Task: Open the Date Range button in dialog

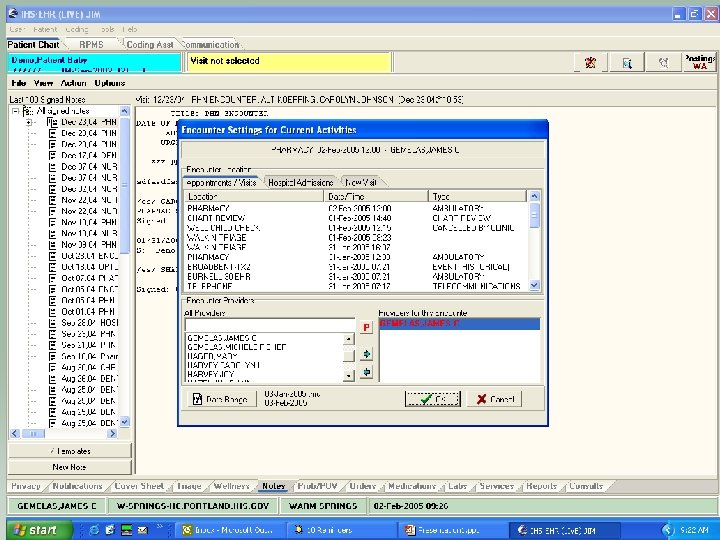Action: pyautogui.click(x=224, y=399)
